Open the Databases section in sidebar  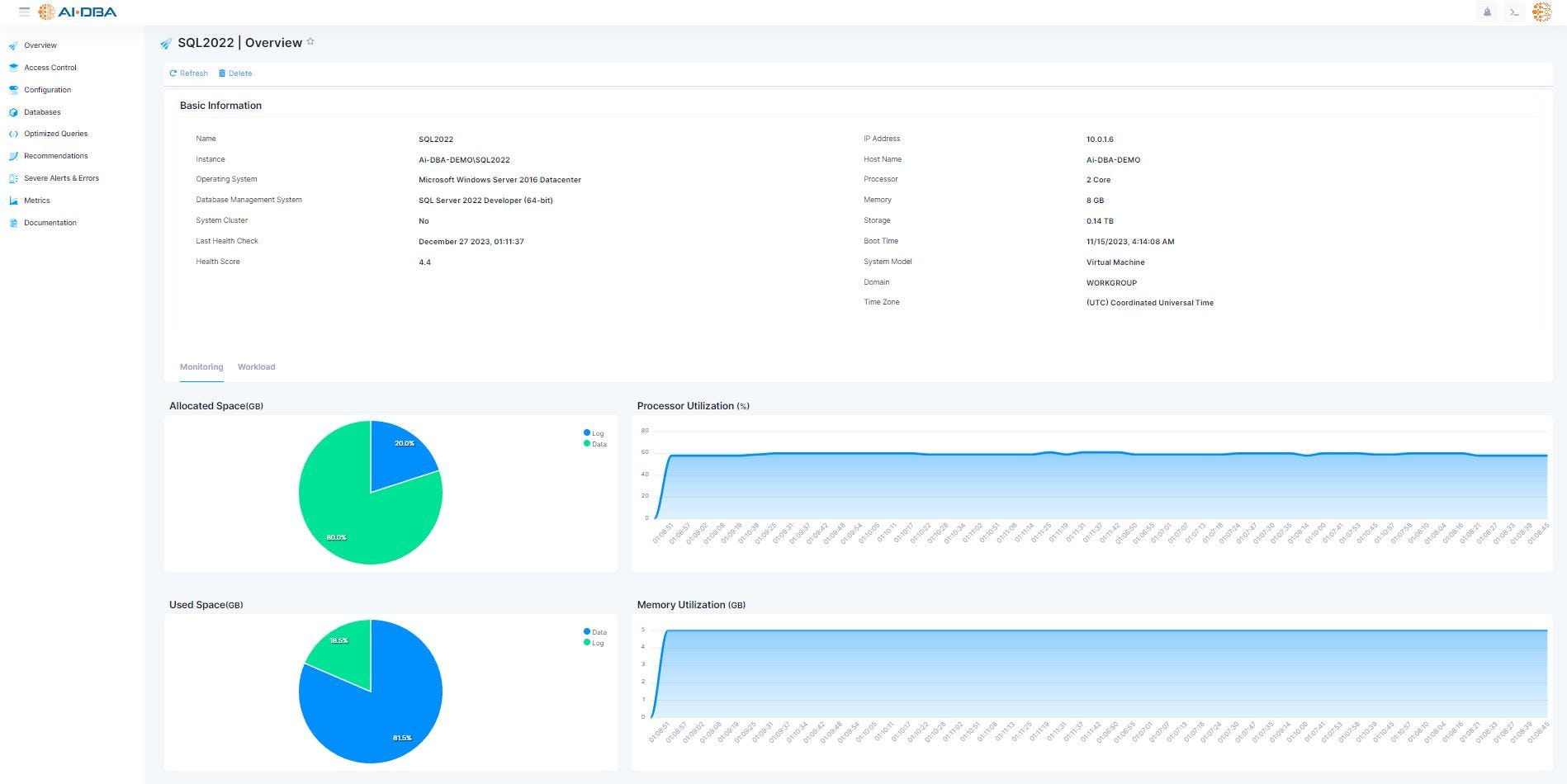tap(40, 111)
